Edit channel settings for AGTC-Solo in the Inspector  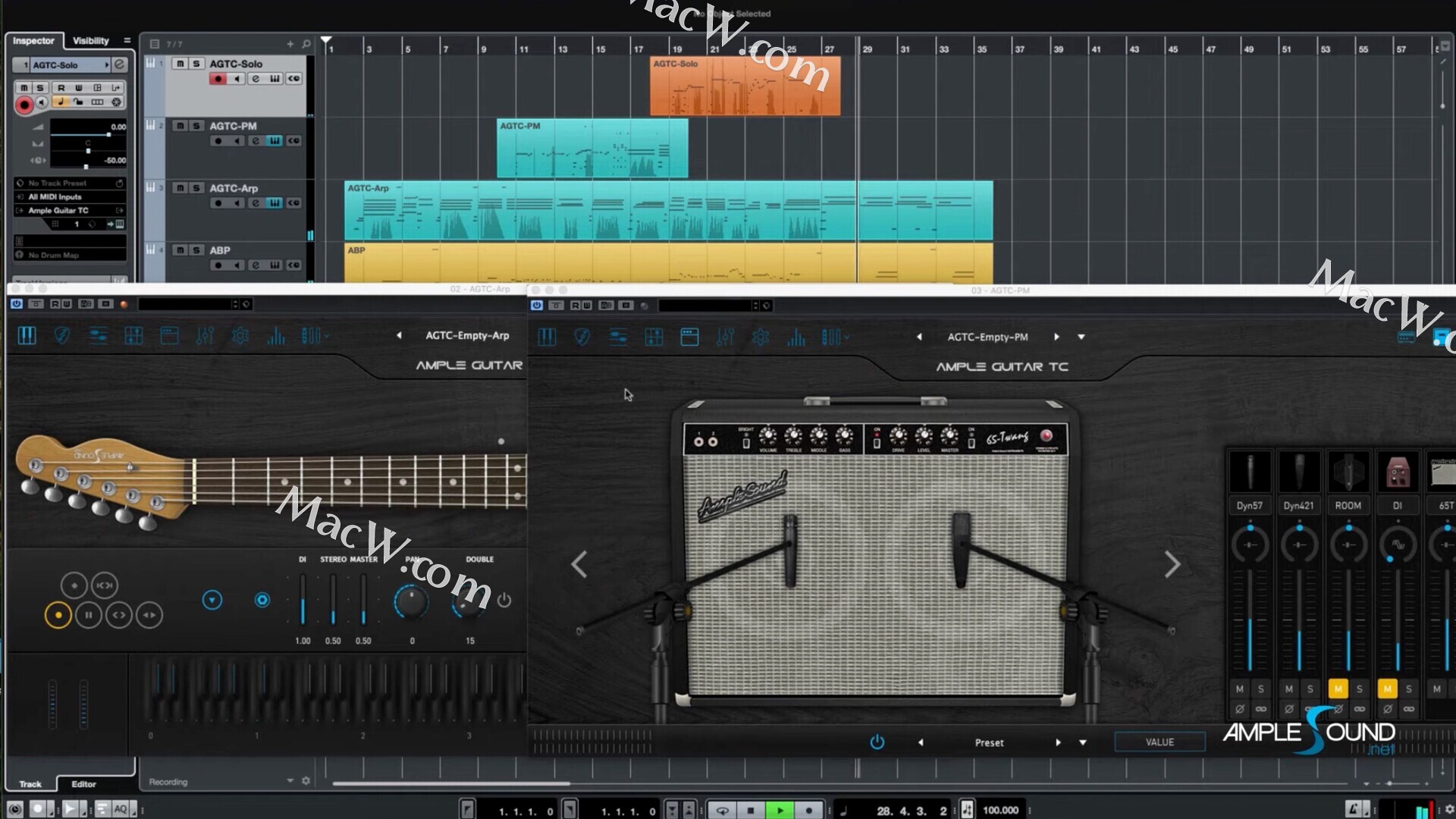(119, 65)
